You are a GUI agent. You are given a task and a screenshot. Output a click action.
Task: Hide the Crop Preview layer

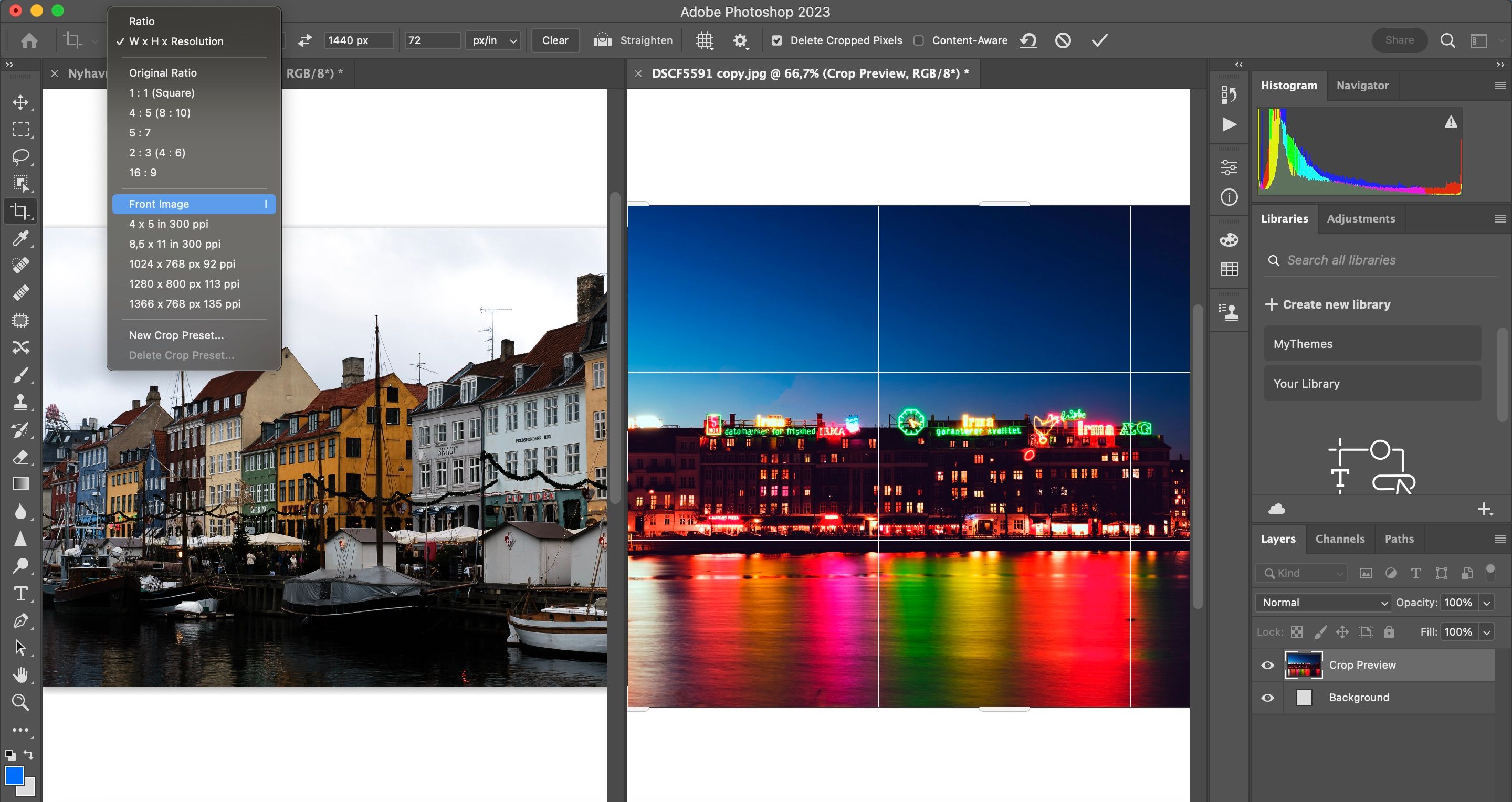click(1268, 666)
